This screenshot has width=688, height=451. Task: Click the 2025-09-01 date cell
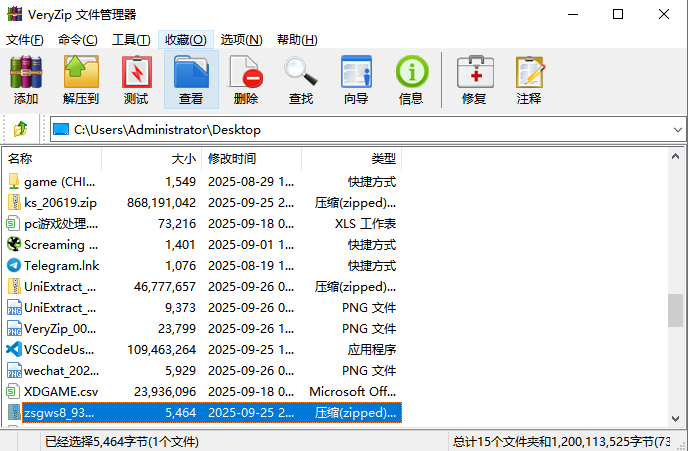coord(251,245)
